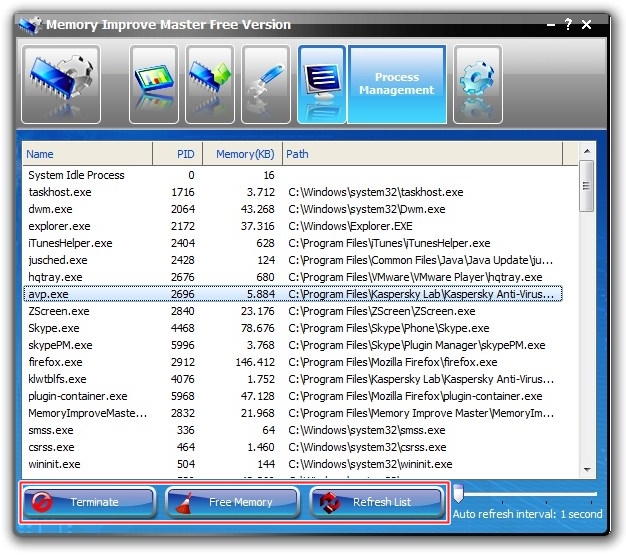Select the wininit.exe process

pyautogui.click(x=293, y=464)
